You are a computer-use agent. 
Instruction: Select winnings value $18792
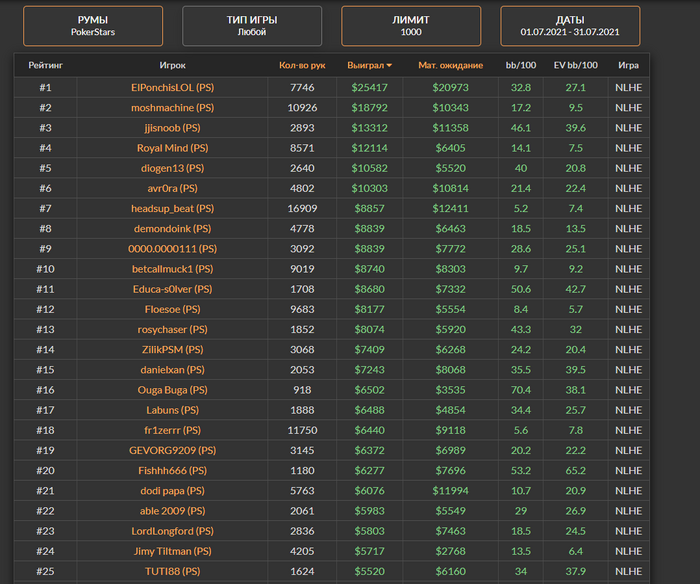coord(369,108)
